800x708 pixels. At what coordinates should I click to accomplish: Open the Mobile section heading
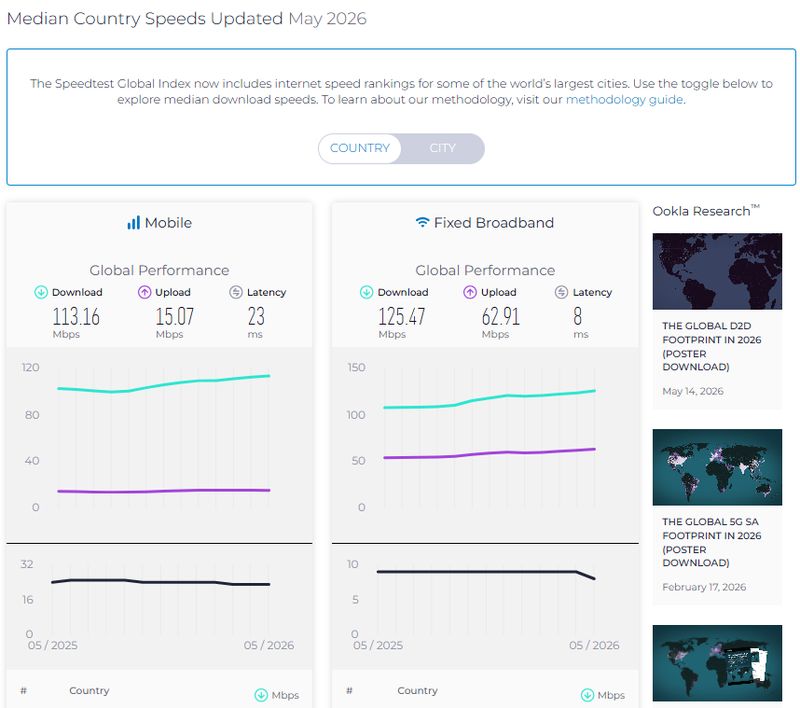click(x=160, y=223)
